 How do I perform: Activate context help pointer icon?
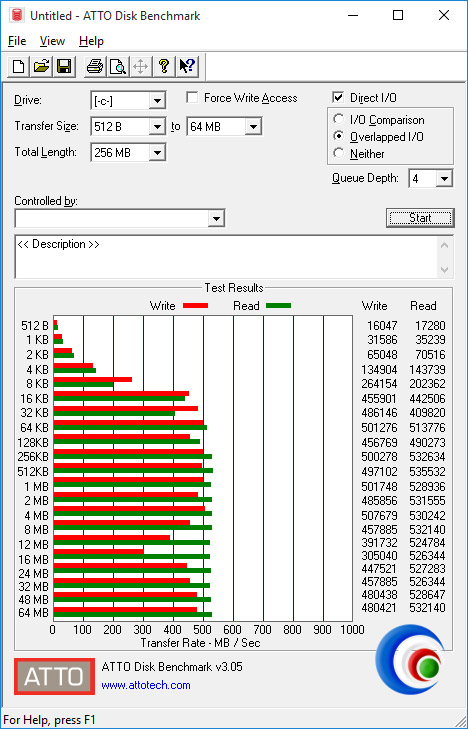(x=187, y=66)
